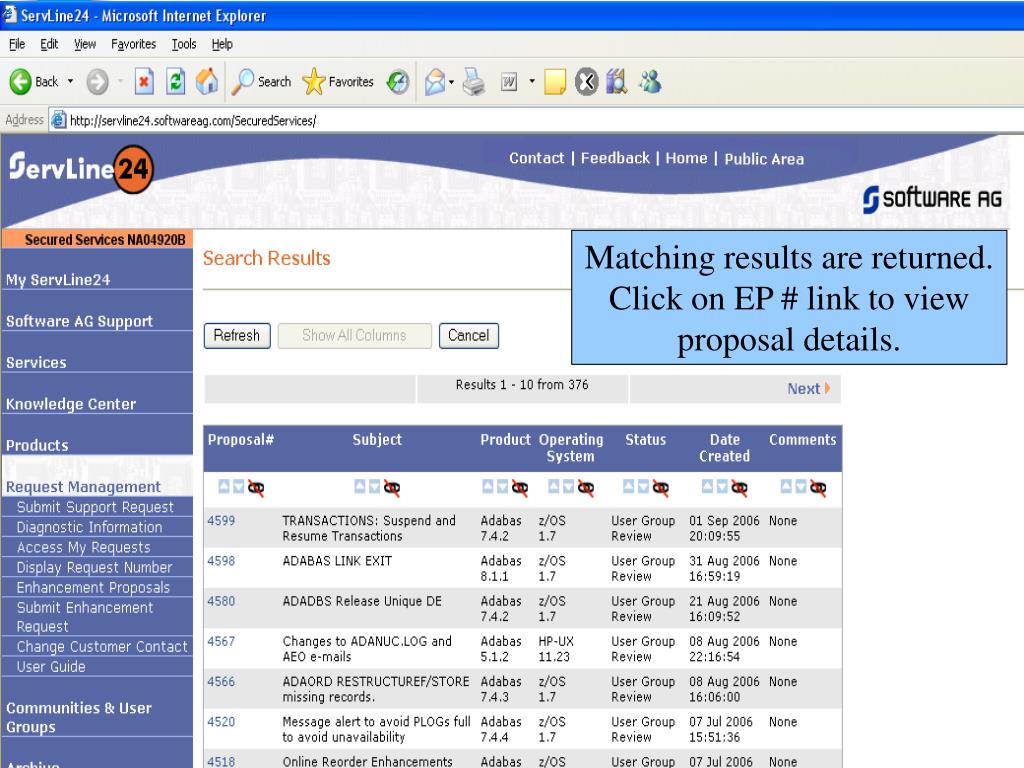Click the Feedback header link
Screen dimensions: 1024x768
coord(615,158)
